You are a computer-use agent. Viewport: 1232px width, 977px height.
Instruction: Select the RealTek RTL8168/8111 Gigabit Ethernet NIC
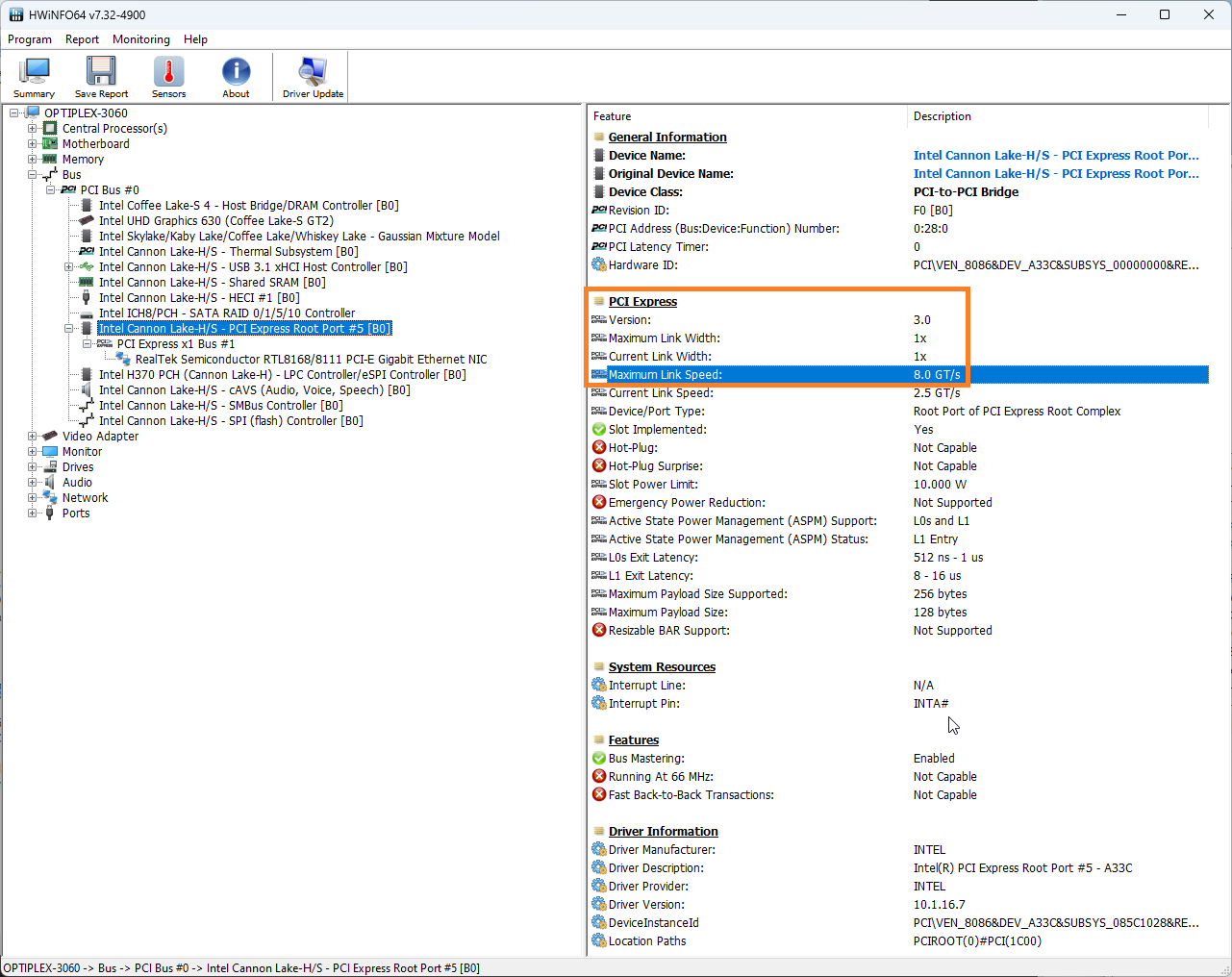click(311, 359)
